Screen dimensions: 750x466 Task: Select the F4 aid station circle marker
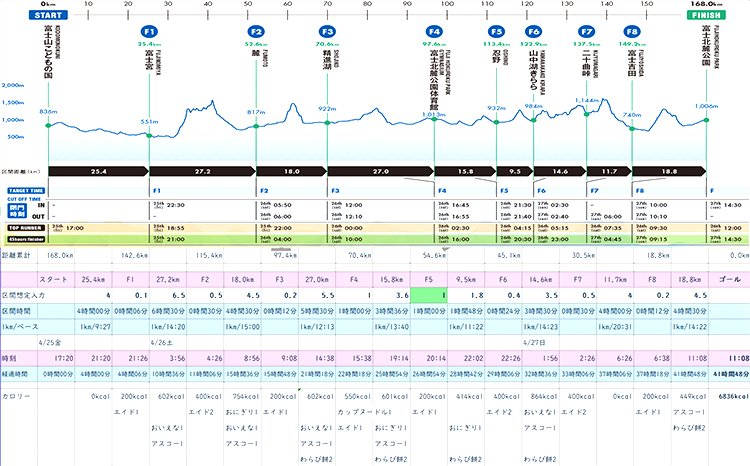point(434,32)
